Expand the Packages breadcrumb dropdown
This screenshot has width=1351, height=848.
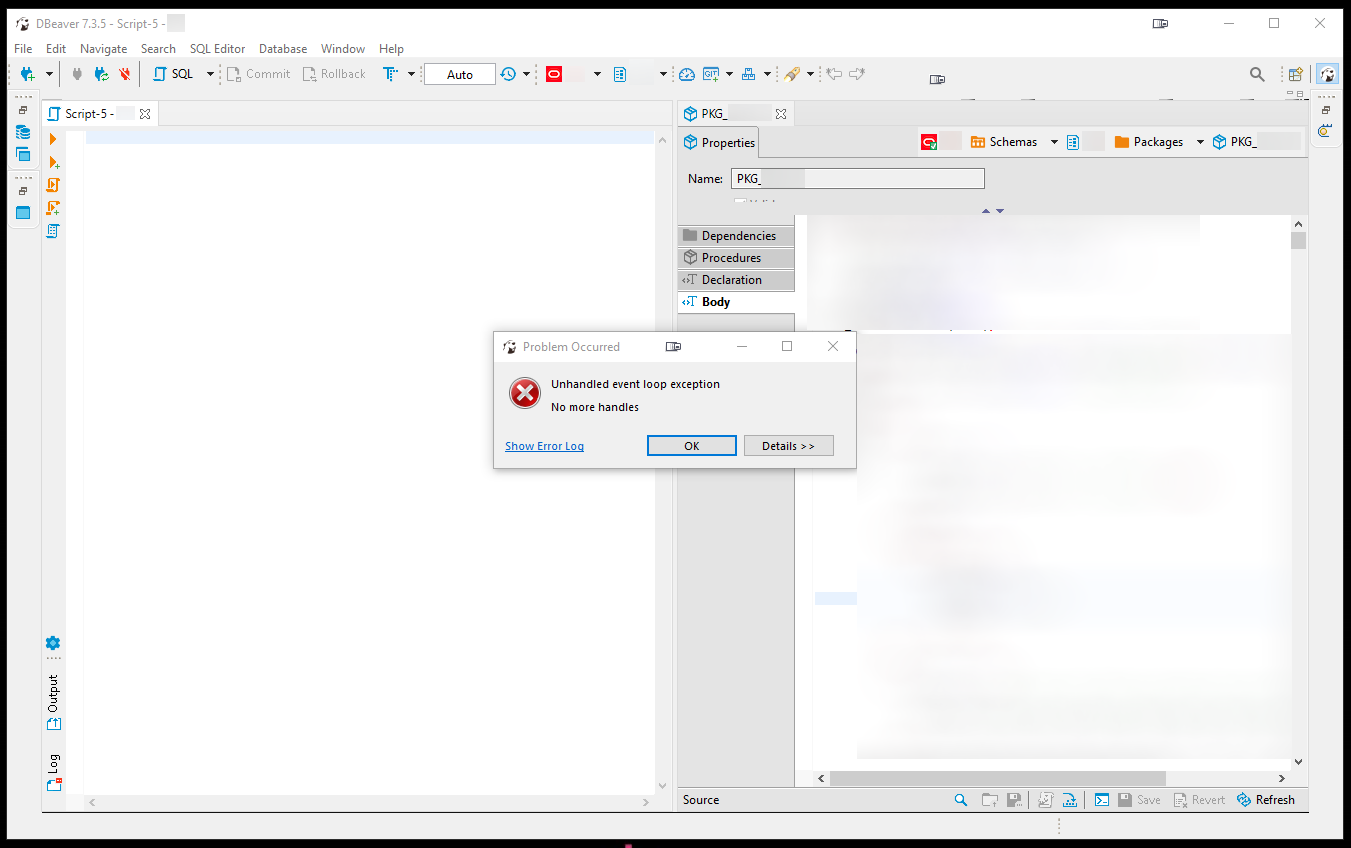point(1200,141)
